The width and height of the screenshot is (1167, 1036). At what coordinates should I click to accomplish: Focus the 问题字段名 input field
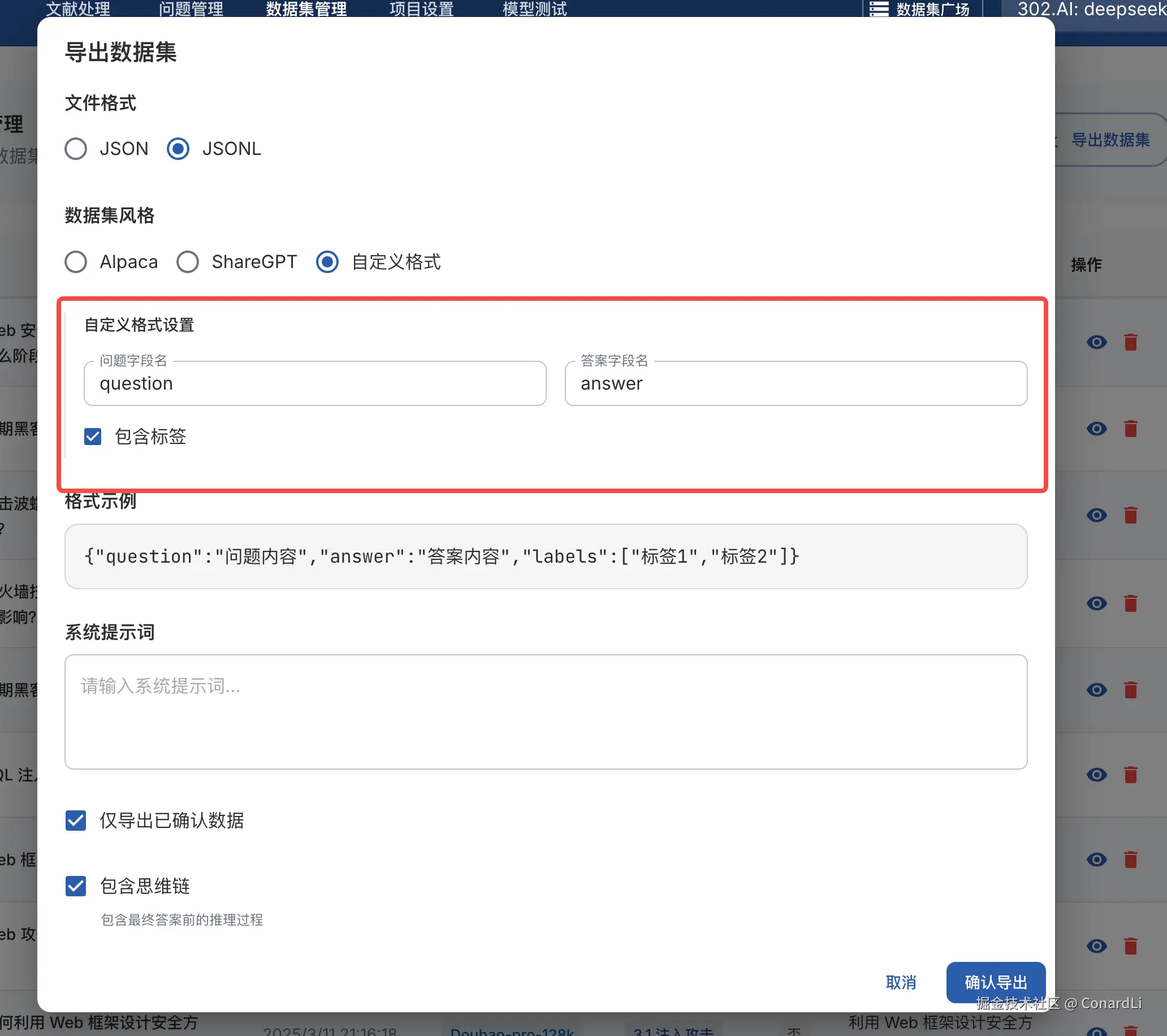coord(314,384)
